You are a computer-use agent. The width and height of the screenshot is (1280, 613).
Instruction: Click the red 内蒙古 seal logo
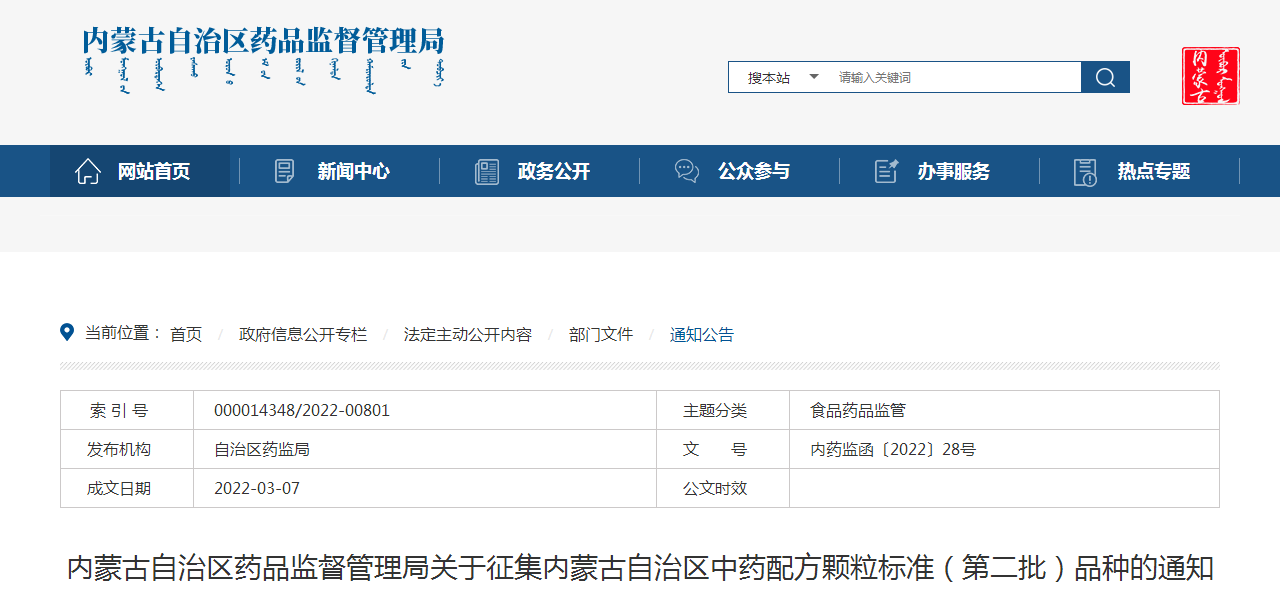[x=1211, y=76]
